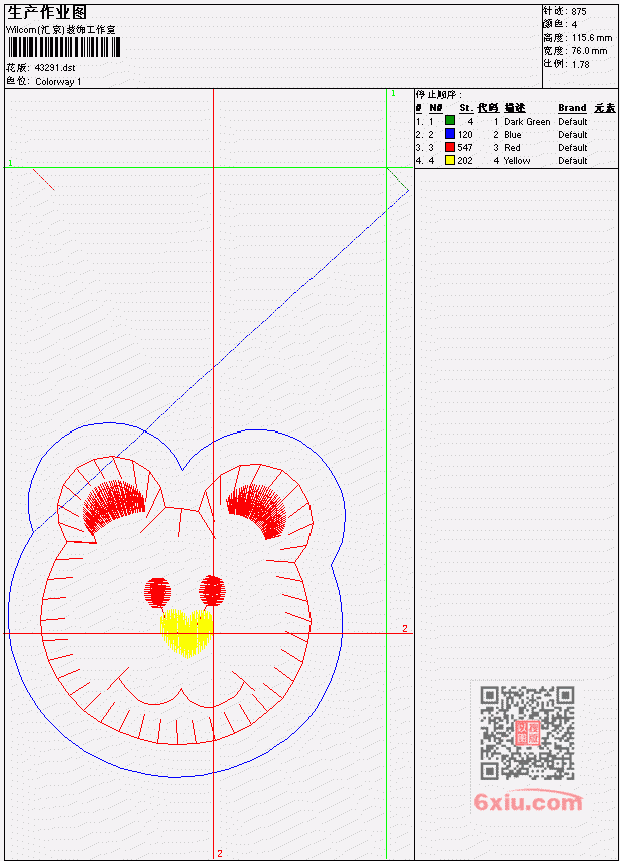The width and height of the screenshot is (620, 861).
Task: Click the Red color swatch in row 3
Action: click(450, 147)
